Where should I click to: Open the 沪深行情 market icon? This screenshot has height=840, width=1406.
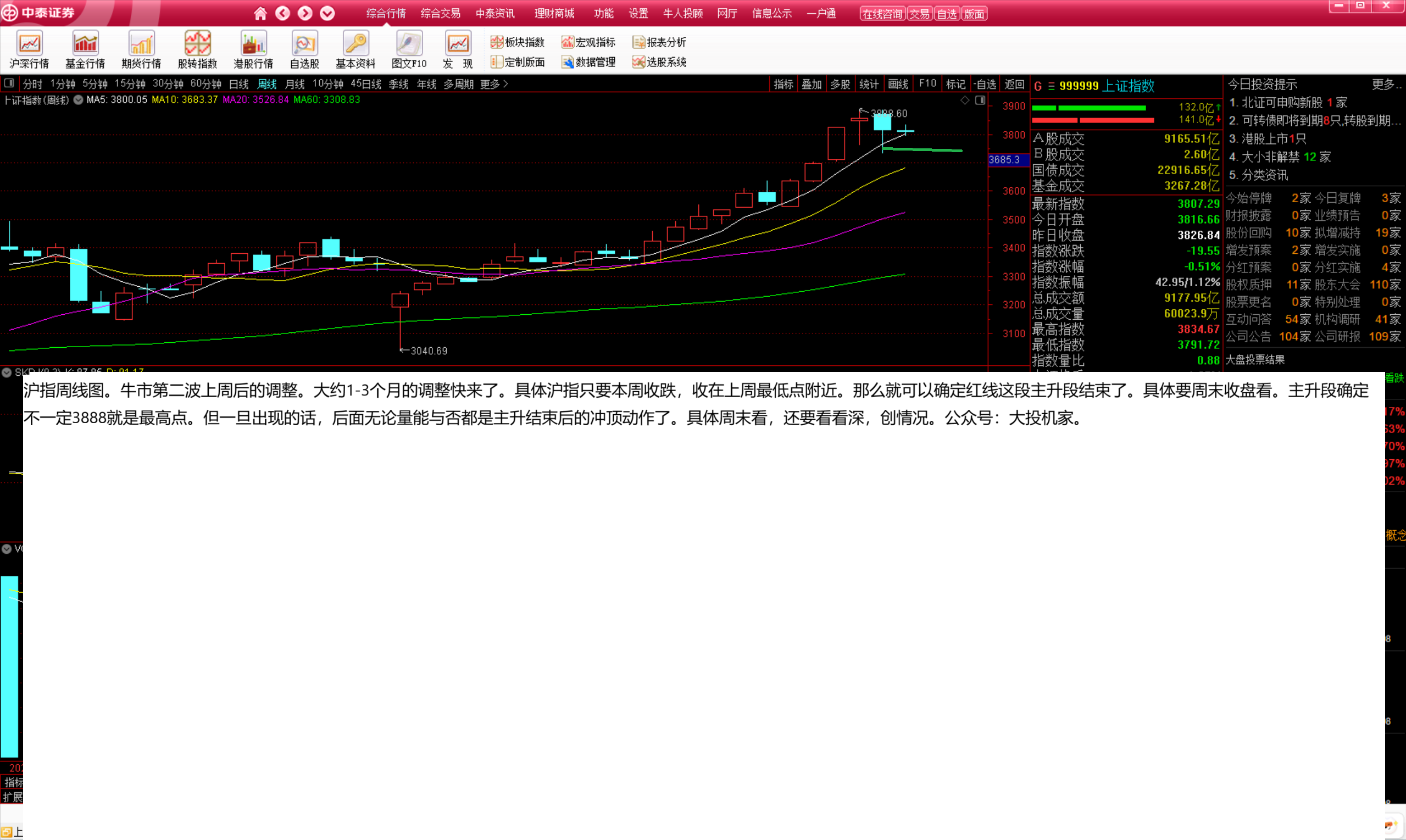coord(30,43)
